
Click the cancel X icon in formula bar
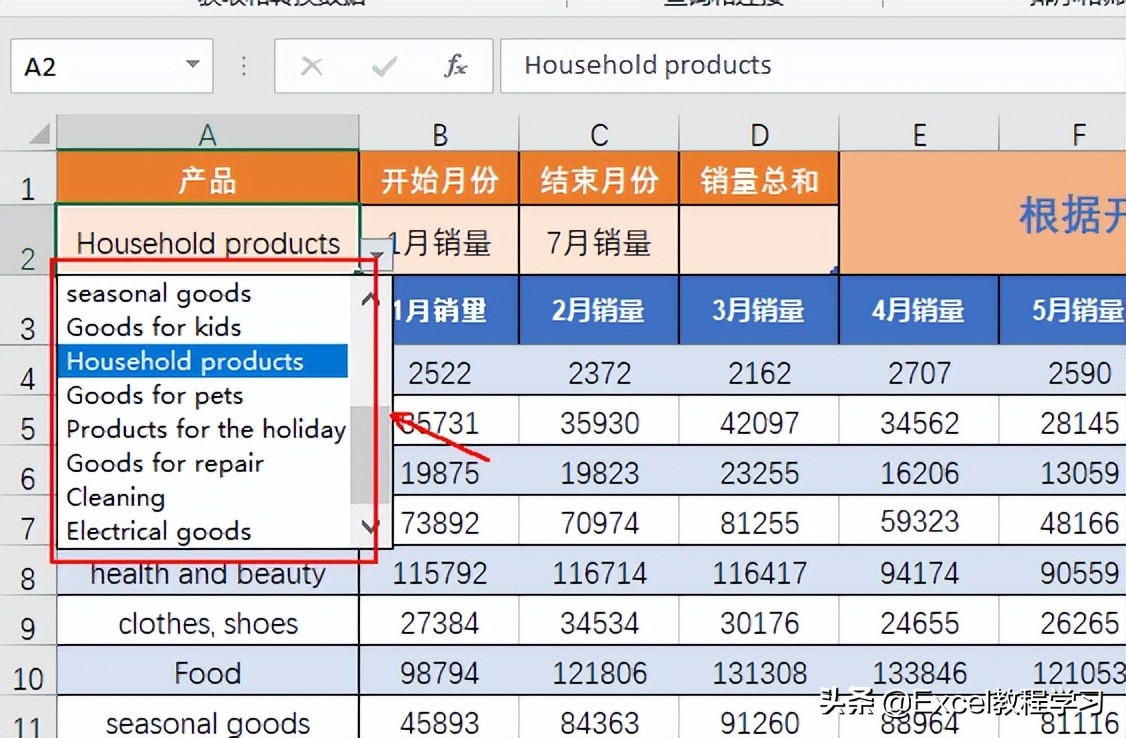(x=312, y=67)
